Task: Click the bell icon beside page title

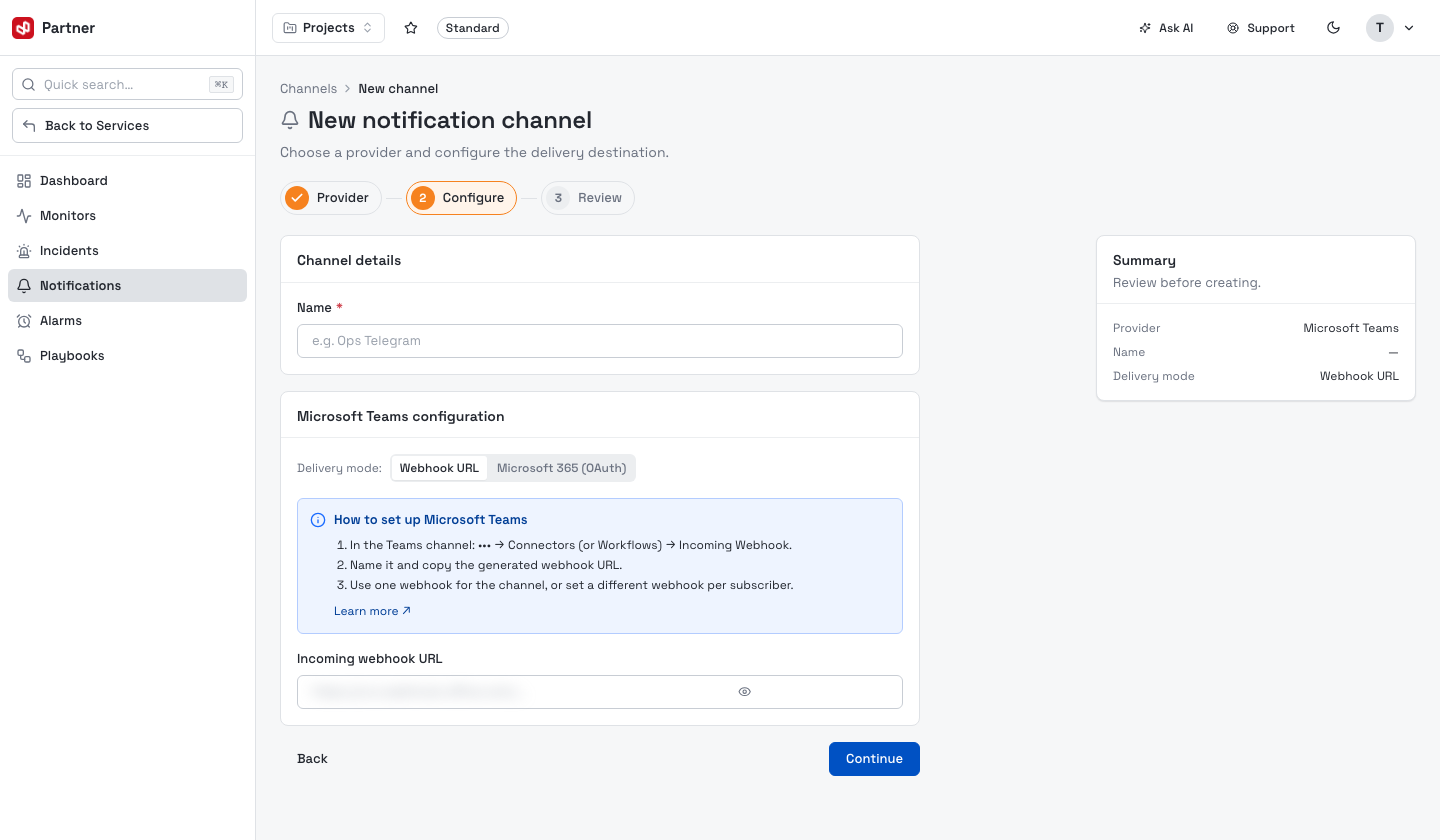Action: 290,121
